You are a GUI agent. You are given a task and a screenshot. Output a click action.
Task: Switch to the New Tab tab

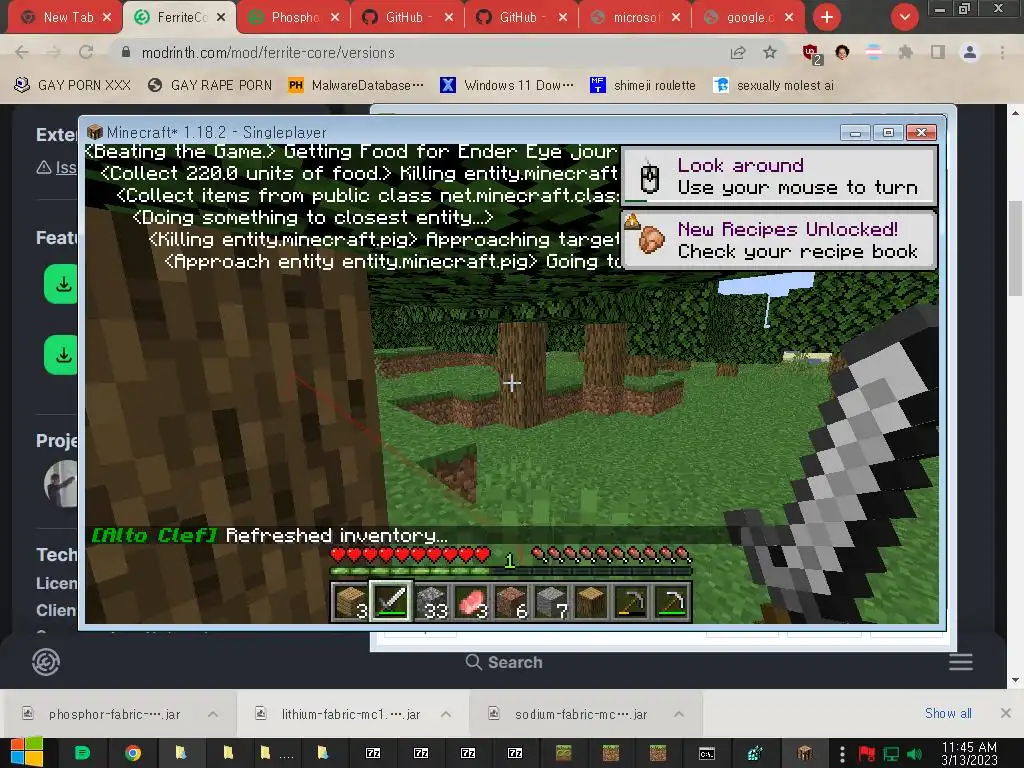coord(64,18)
